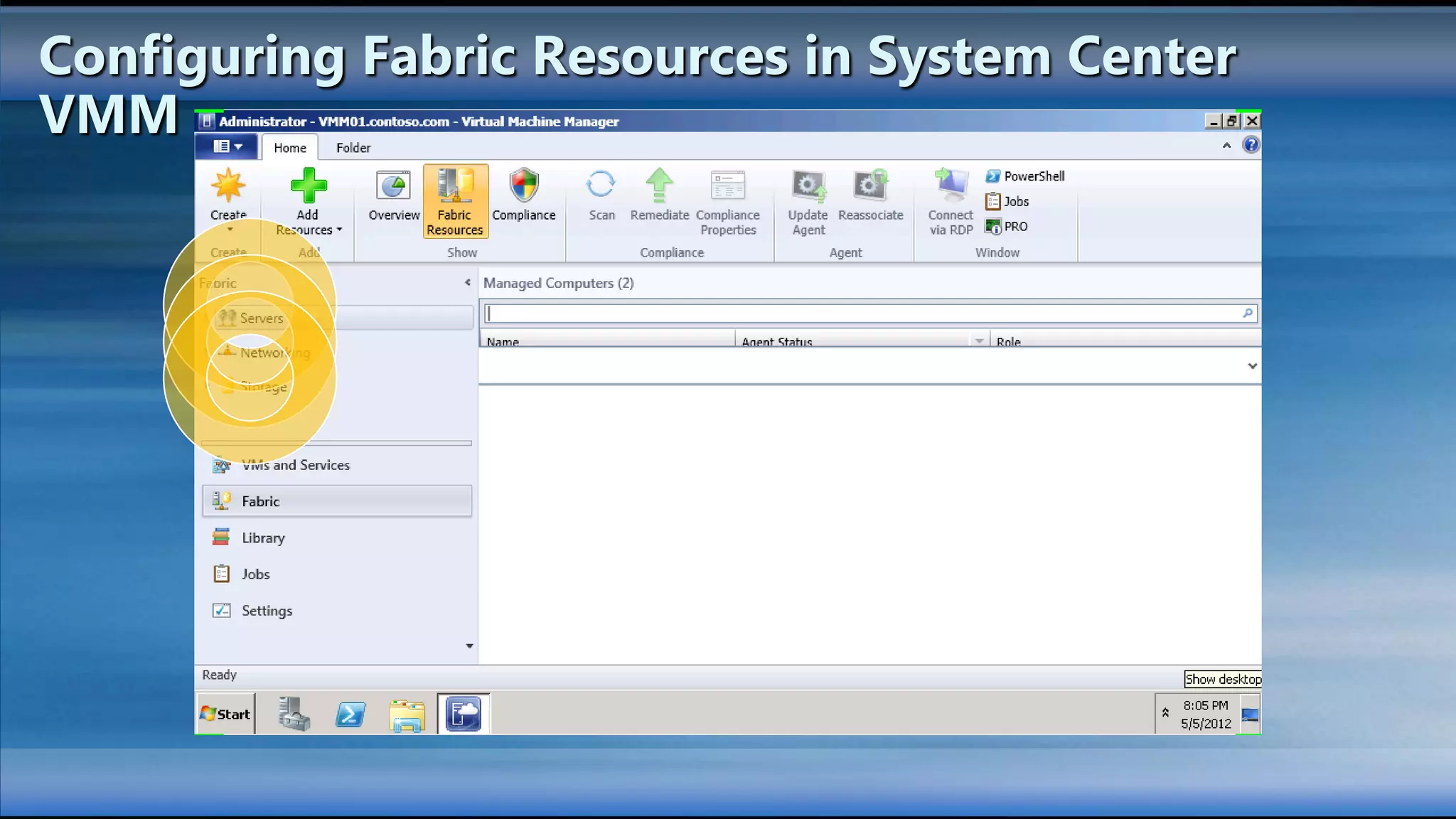Open Windows Explorer taskbar icon
Screen dimensions: 1456x819
pos(407,714)
